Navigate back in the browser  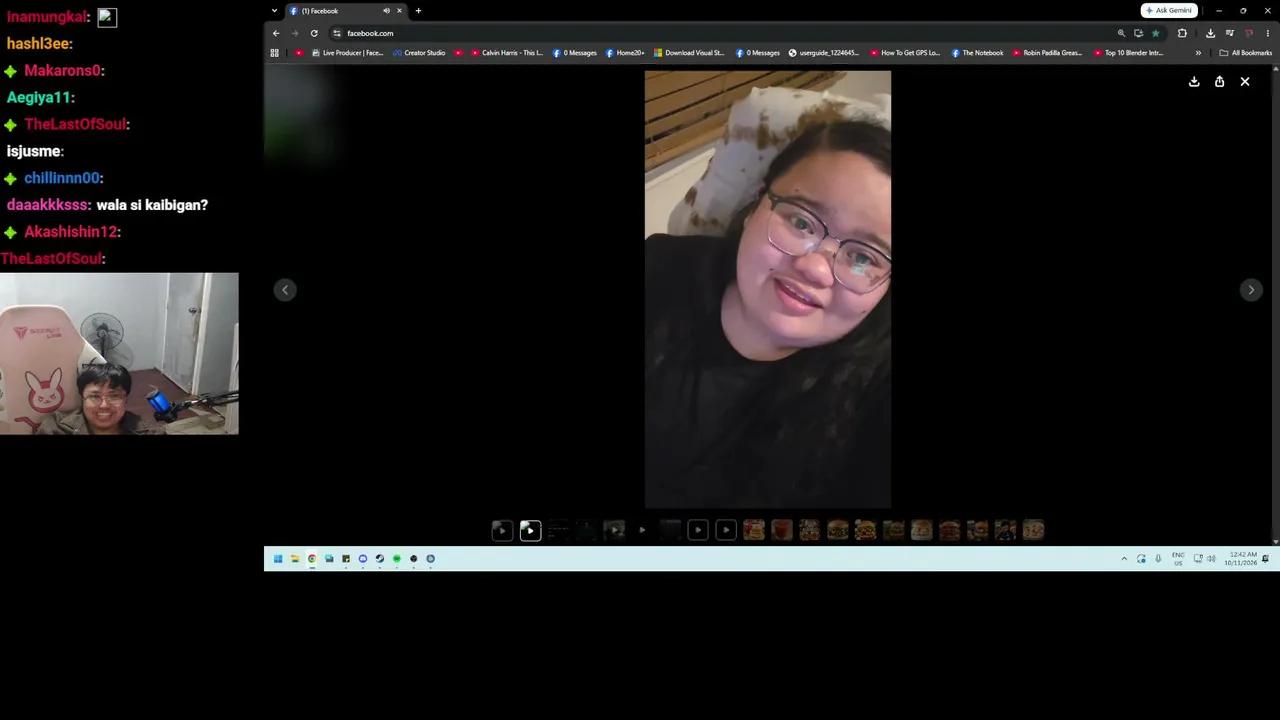pos(276,33)
